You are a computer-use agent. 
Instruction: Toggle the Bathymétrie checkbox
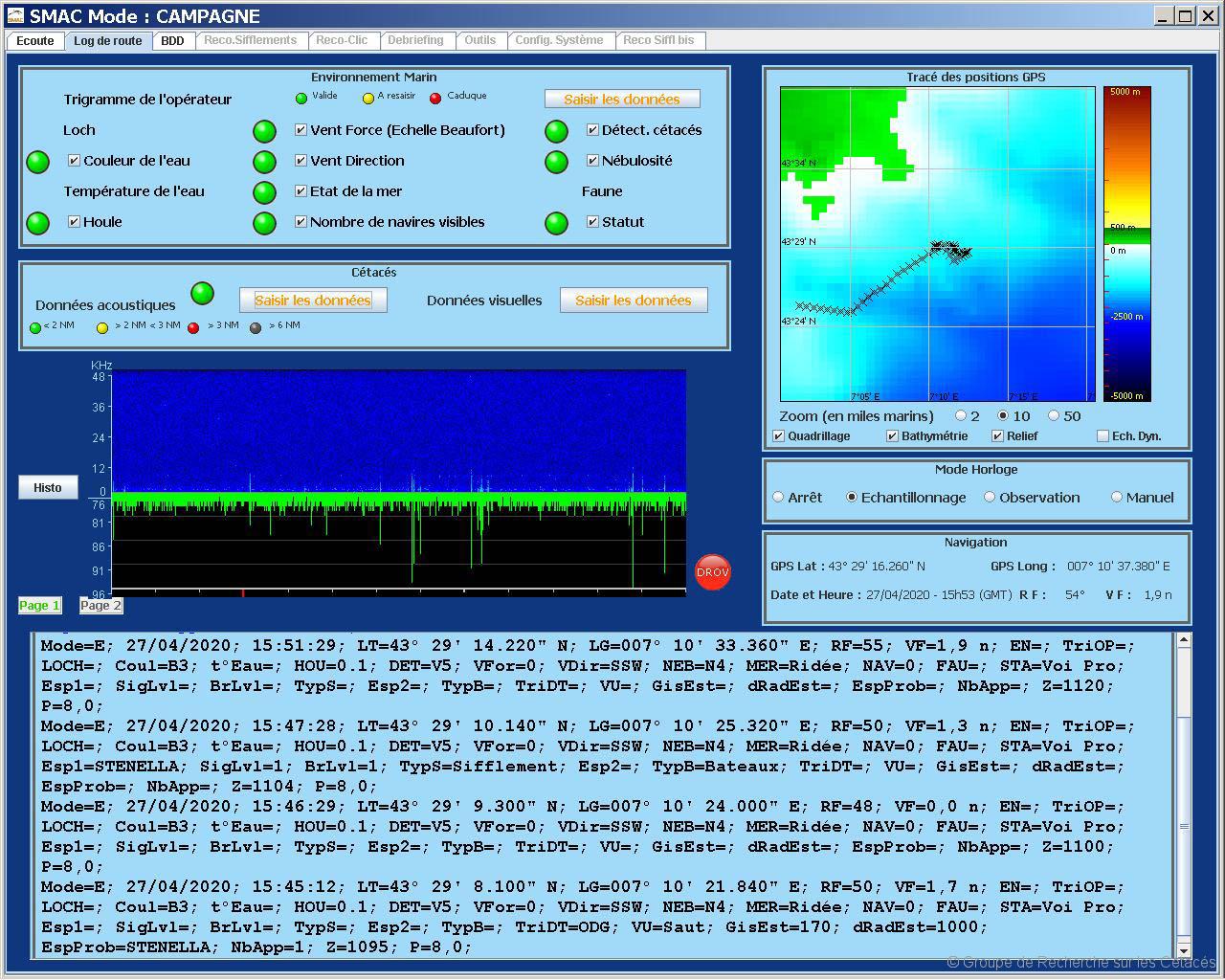(x=892, y=436)
